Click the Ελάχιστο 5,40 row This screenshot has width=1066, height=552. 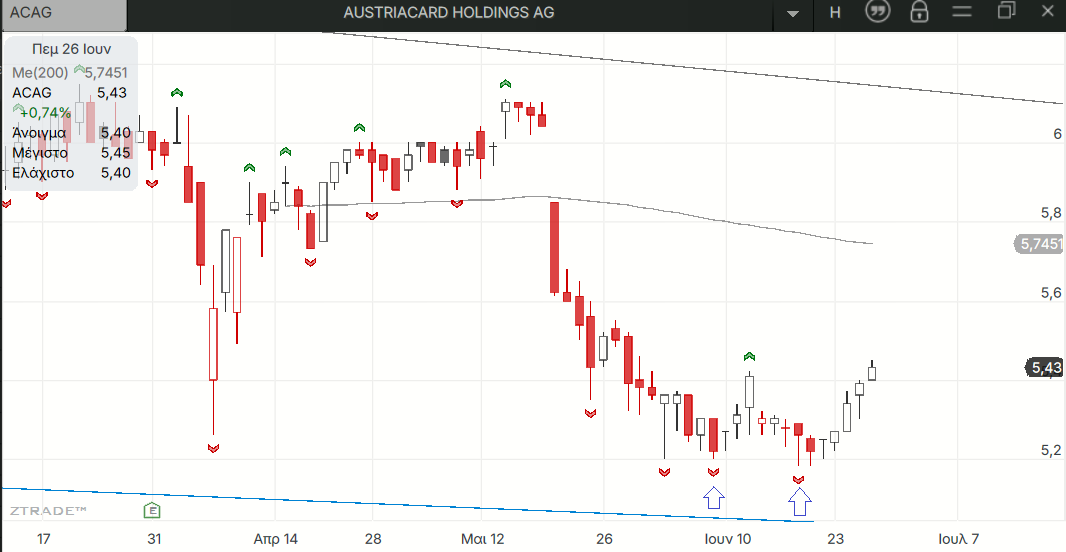71,173
